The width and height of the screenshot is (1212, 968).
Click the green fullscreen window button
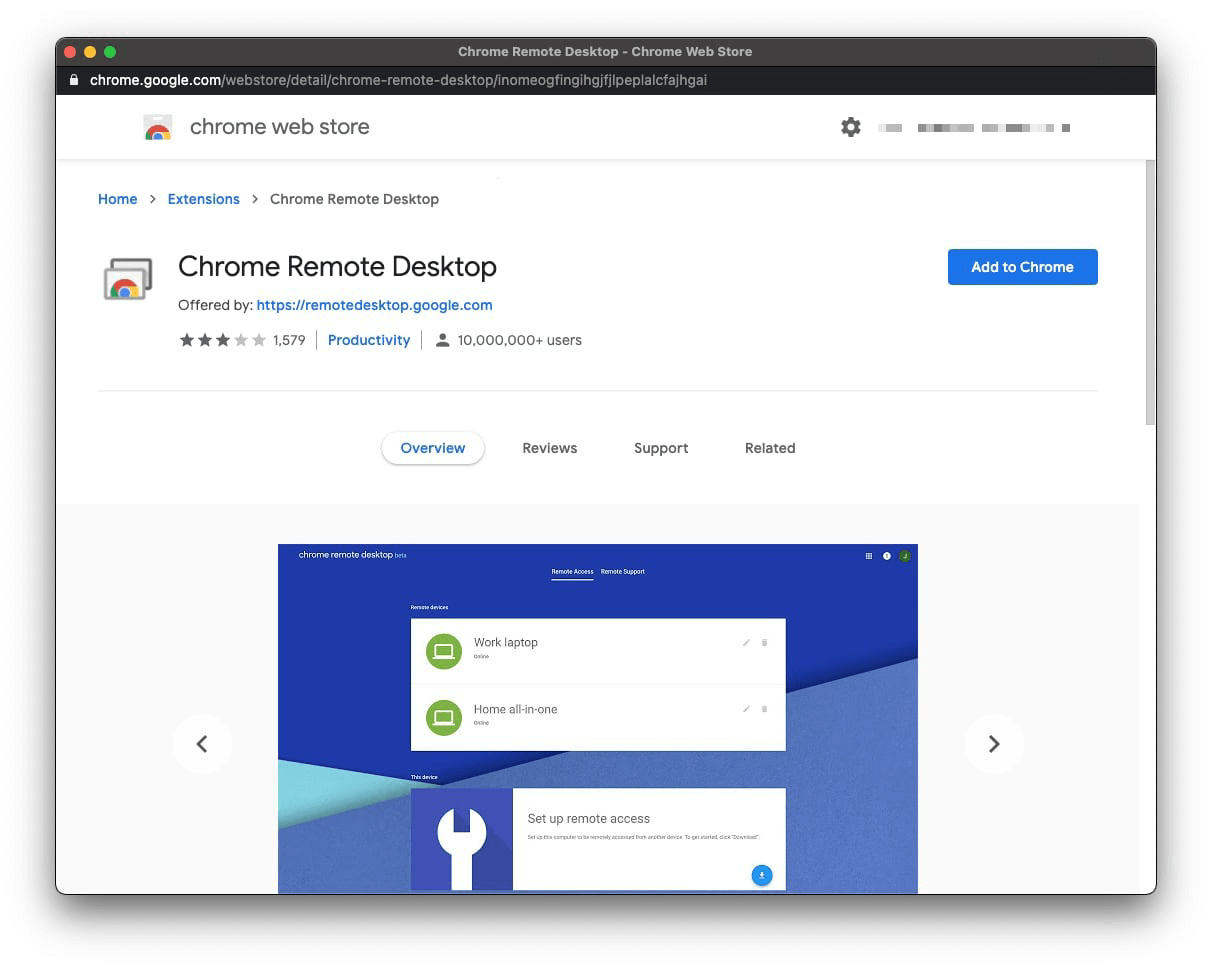coord(110,52)
